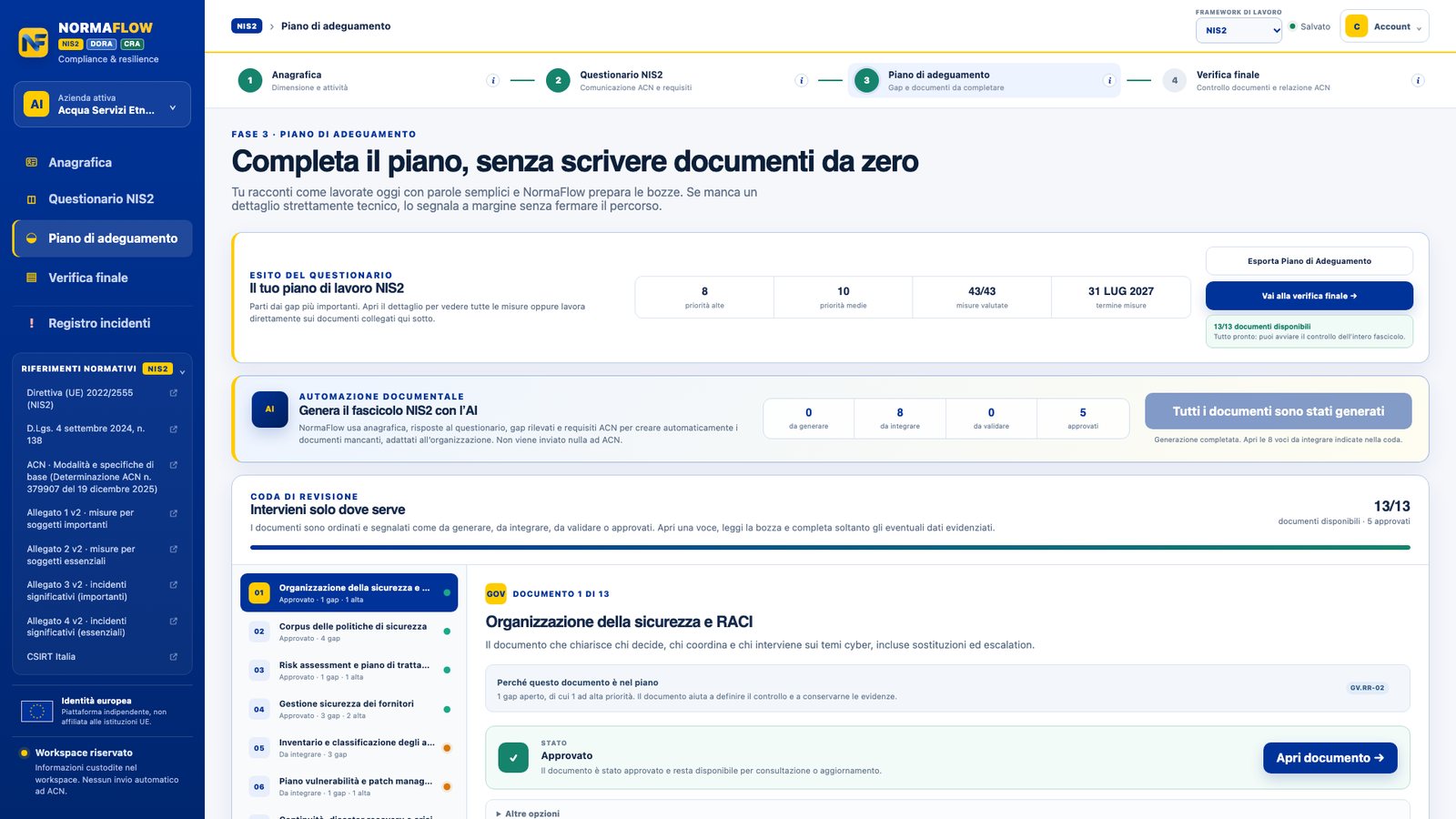Go to Verifica finale in sidebar
This screenshot has height=819, width=1456.
click(102, 278)
